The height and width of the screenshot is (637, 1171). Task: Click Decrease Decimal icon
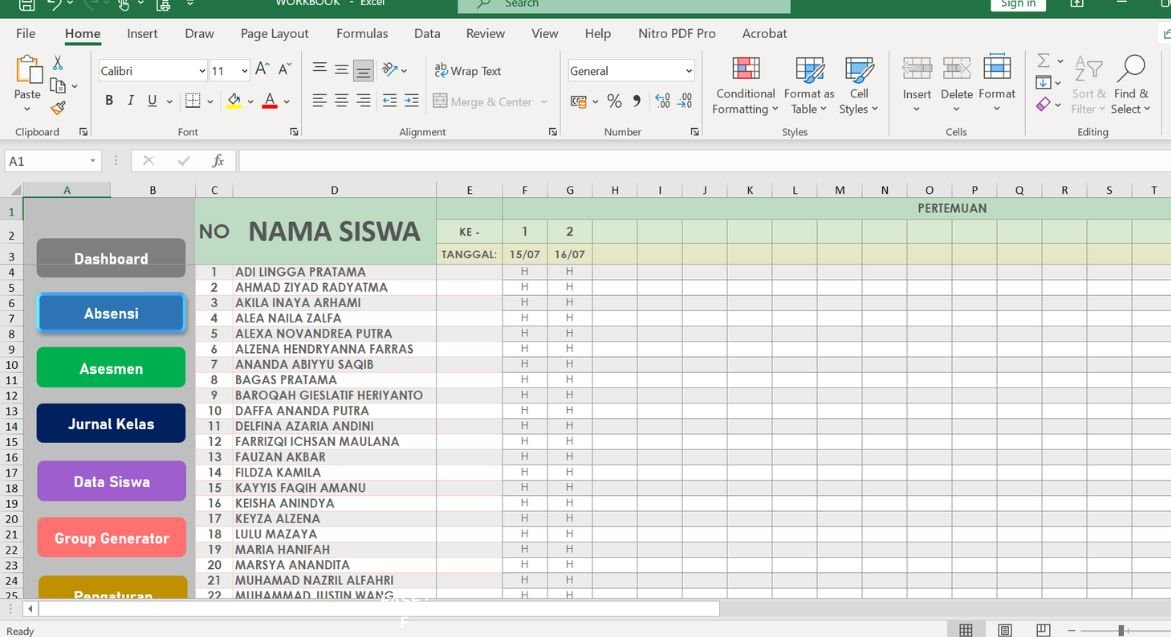click(685, 102)
